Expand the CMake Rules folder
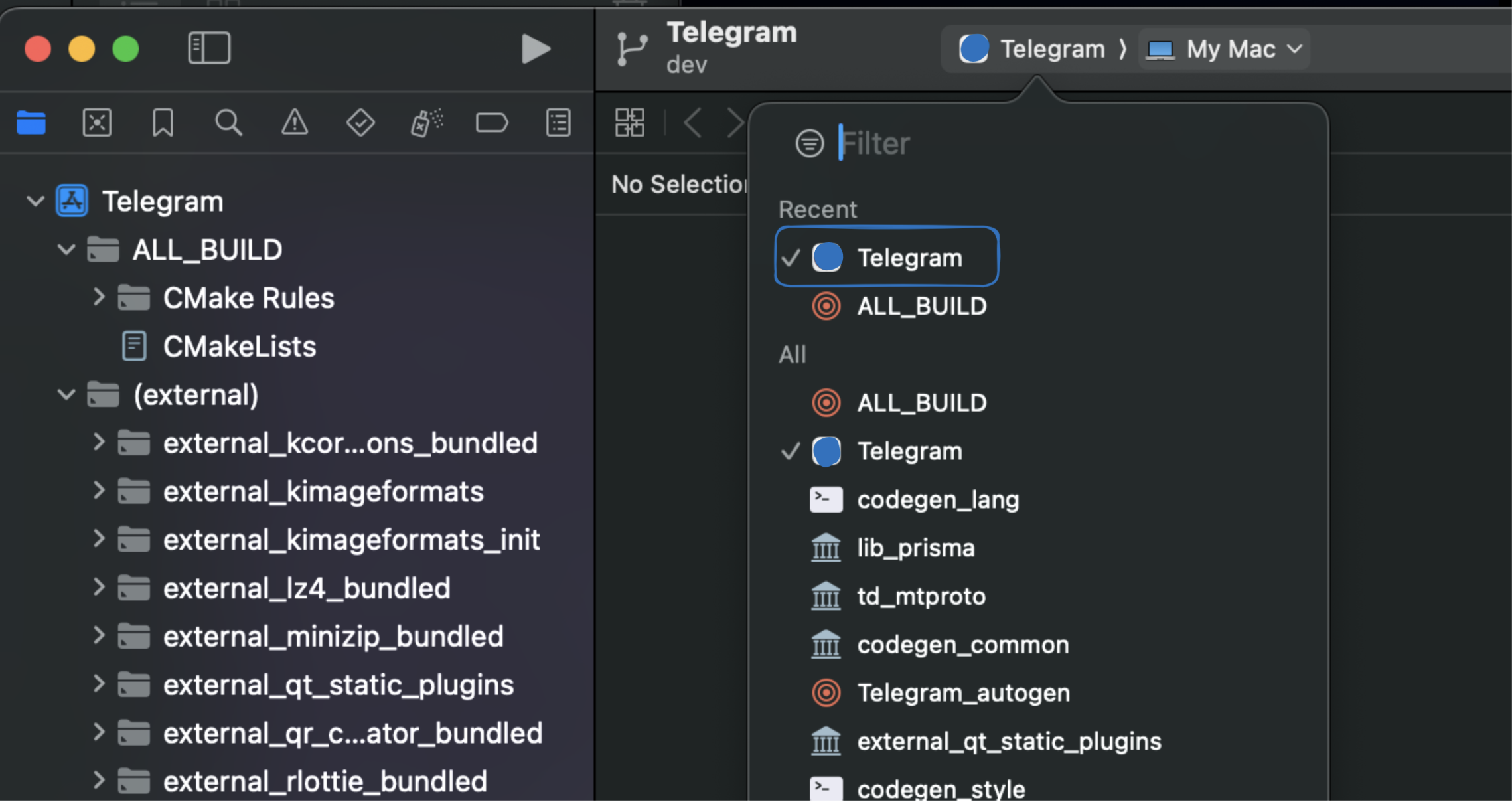Viewport: 1512px width, 802px height. [x=98, y=297]
